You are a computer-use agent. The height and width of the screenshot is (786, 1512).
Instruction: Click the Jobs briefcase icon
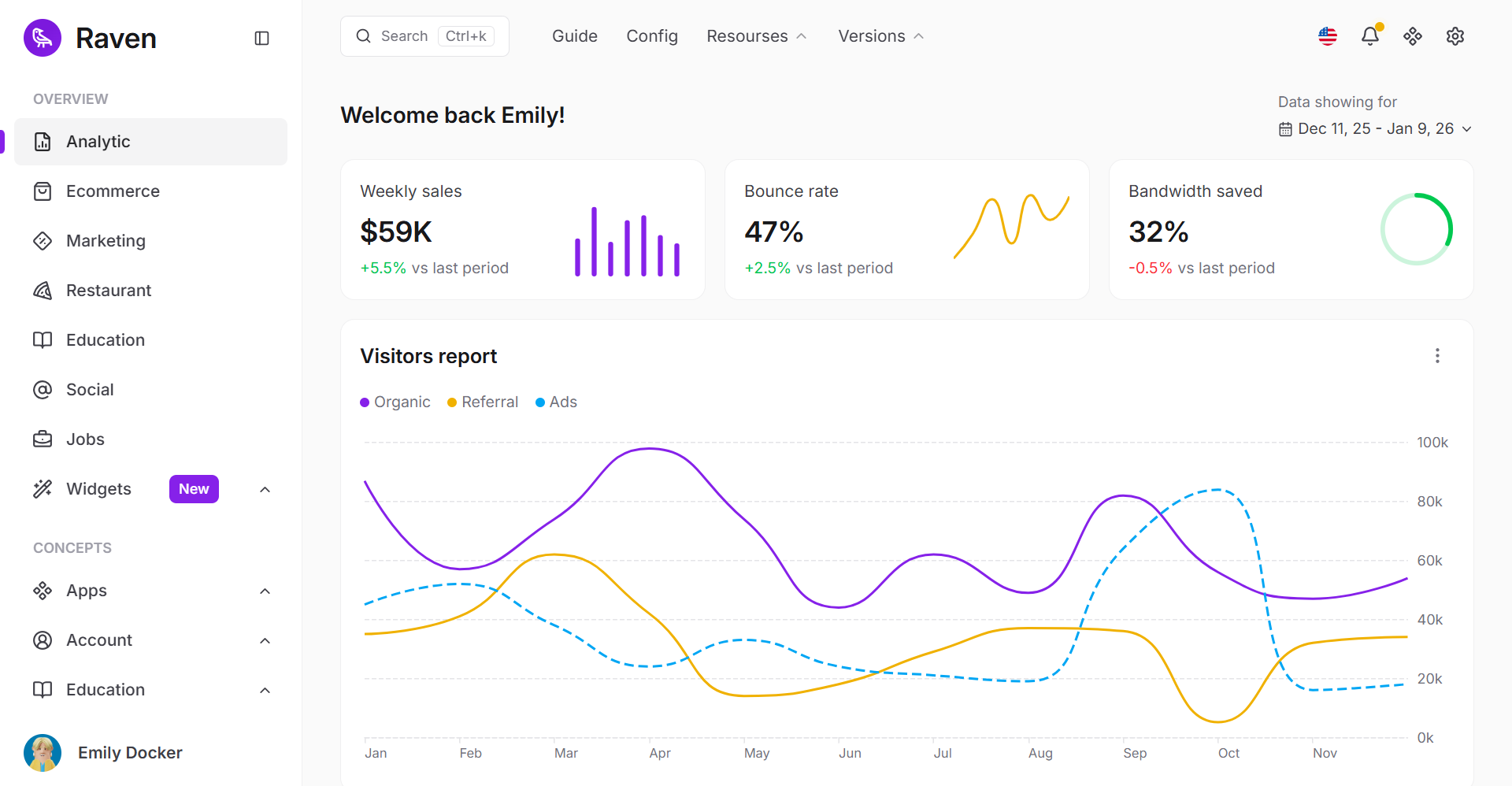43,439
